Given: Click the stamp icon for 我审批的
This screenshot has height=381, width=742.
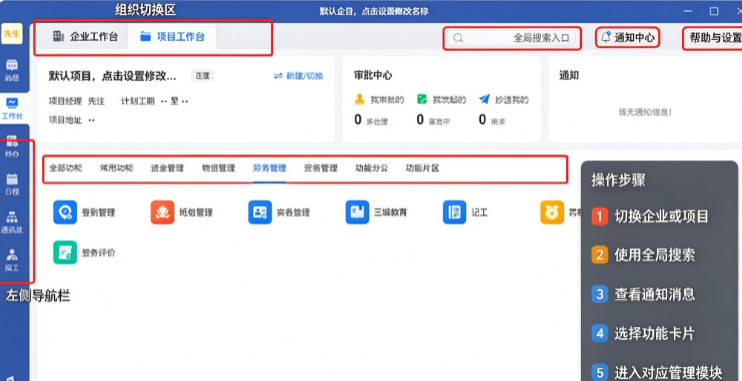Looking at the screenshot, I should click(x=360, y=99).
